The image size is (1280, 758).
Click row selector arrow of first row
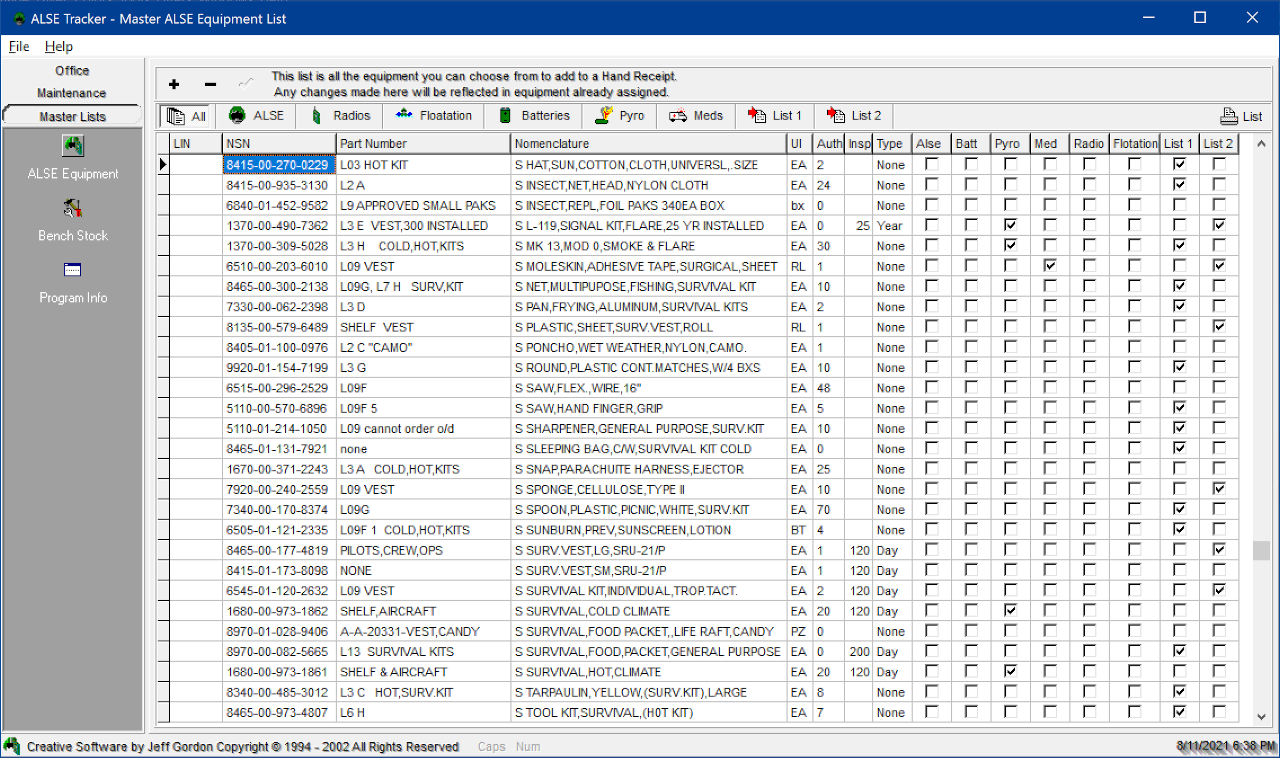(163, 164)
